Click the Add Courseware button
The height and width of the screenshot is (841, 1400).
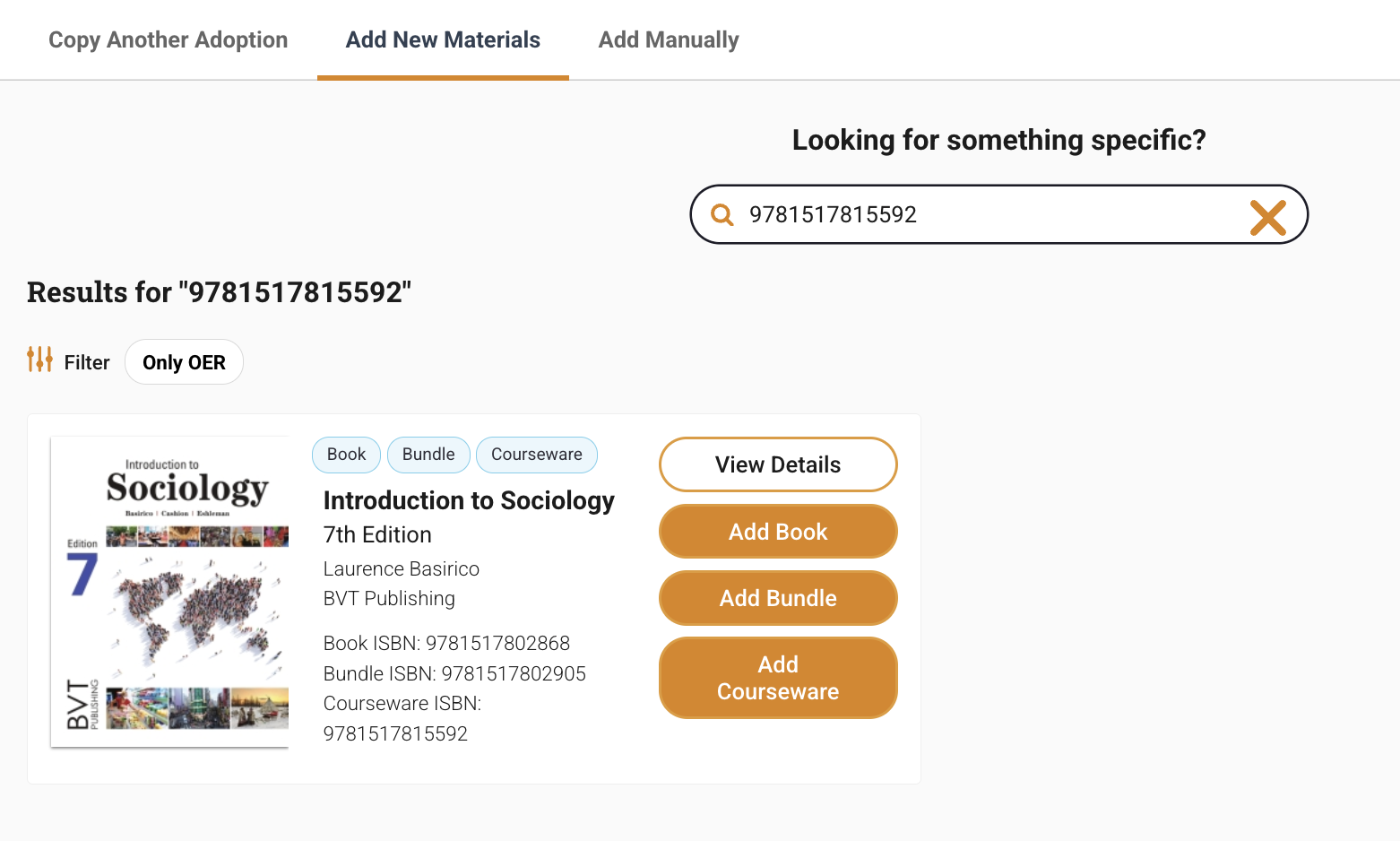tap(778, 678)
